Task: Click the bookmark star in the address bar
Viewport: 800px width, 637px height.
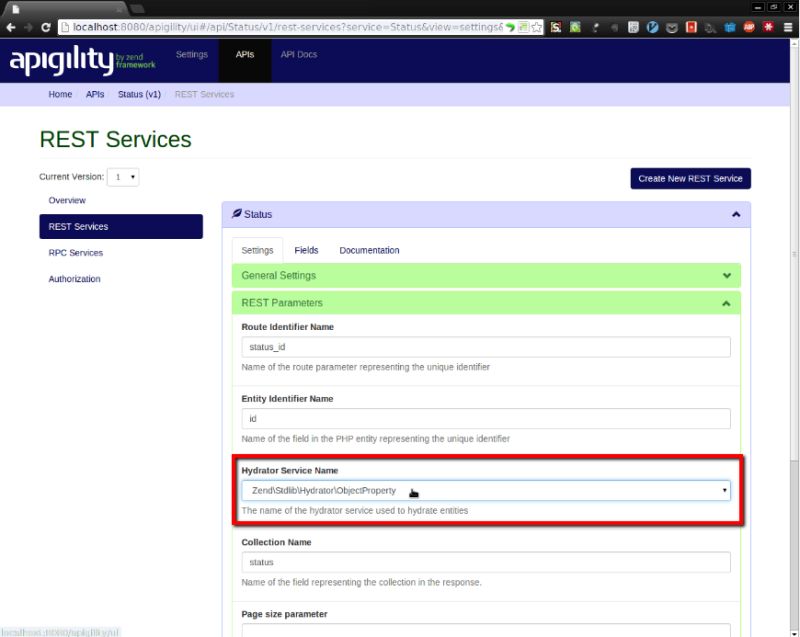Action: coord(535,27)
